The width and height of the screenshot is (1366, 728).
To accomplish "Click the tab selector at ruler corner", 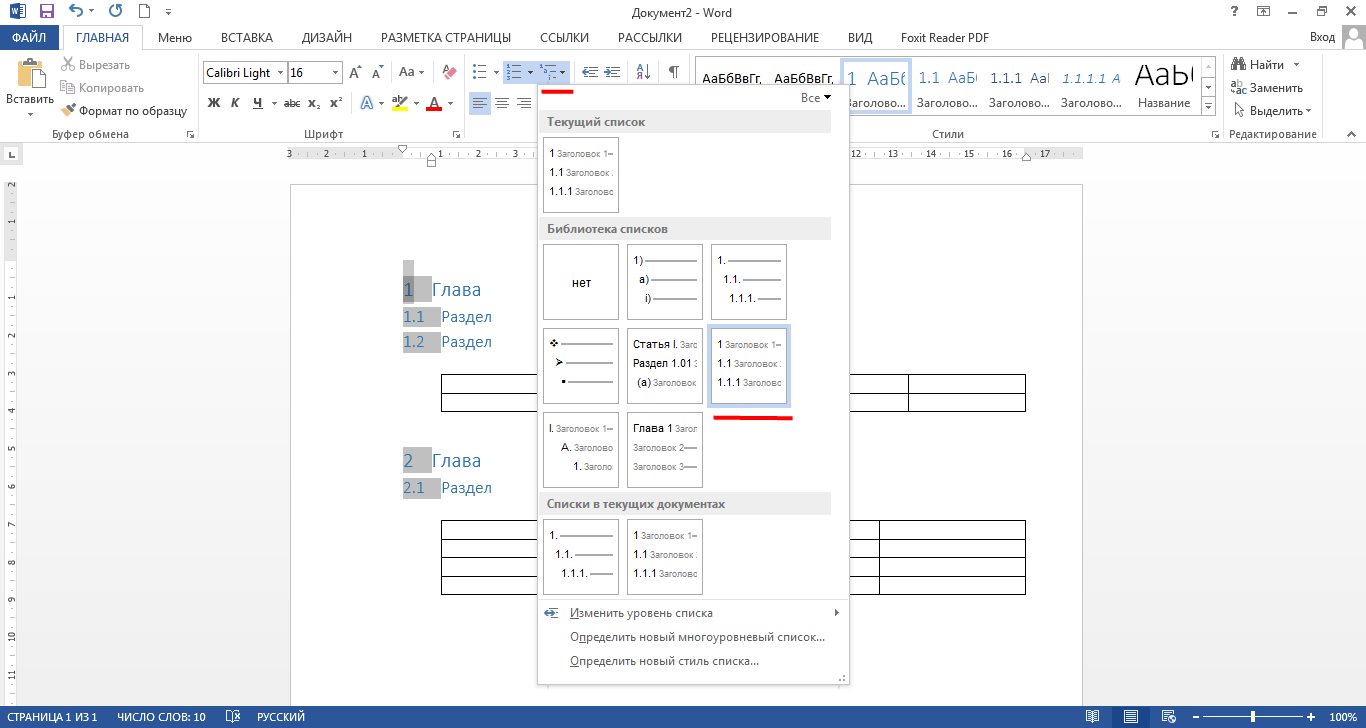I will (12, 154).
